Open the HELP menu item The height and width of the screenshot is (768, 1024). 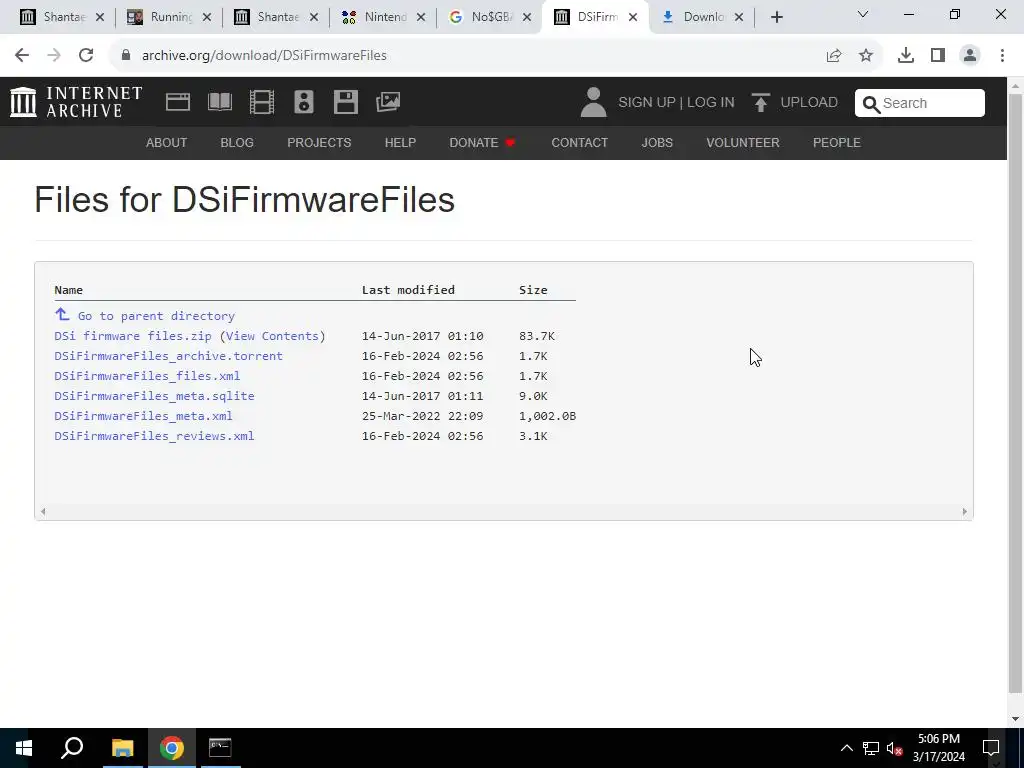pos(400,142)
